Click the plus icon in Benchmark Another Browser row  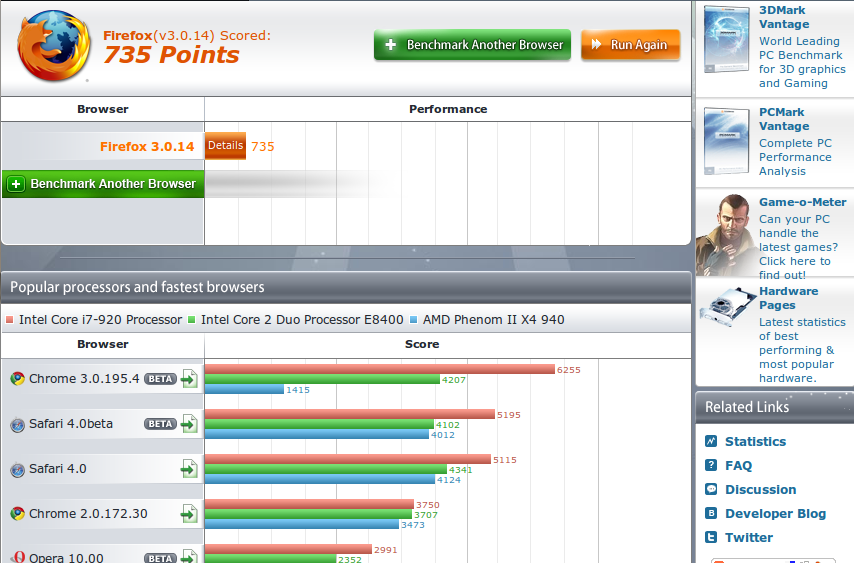(x=16, y=184)
